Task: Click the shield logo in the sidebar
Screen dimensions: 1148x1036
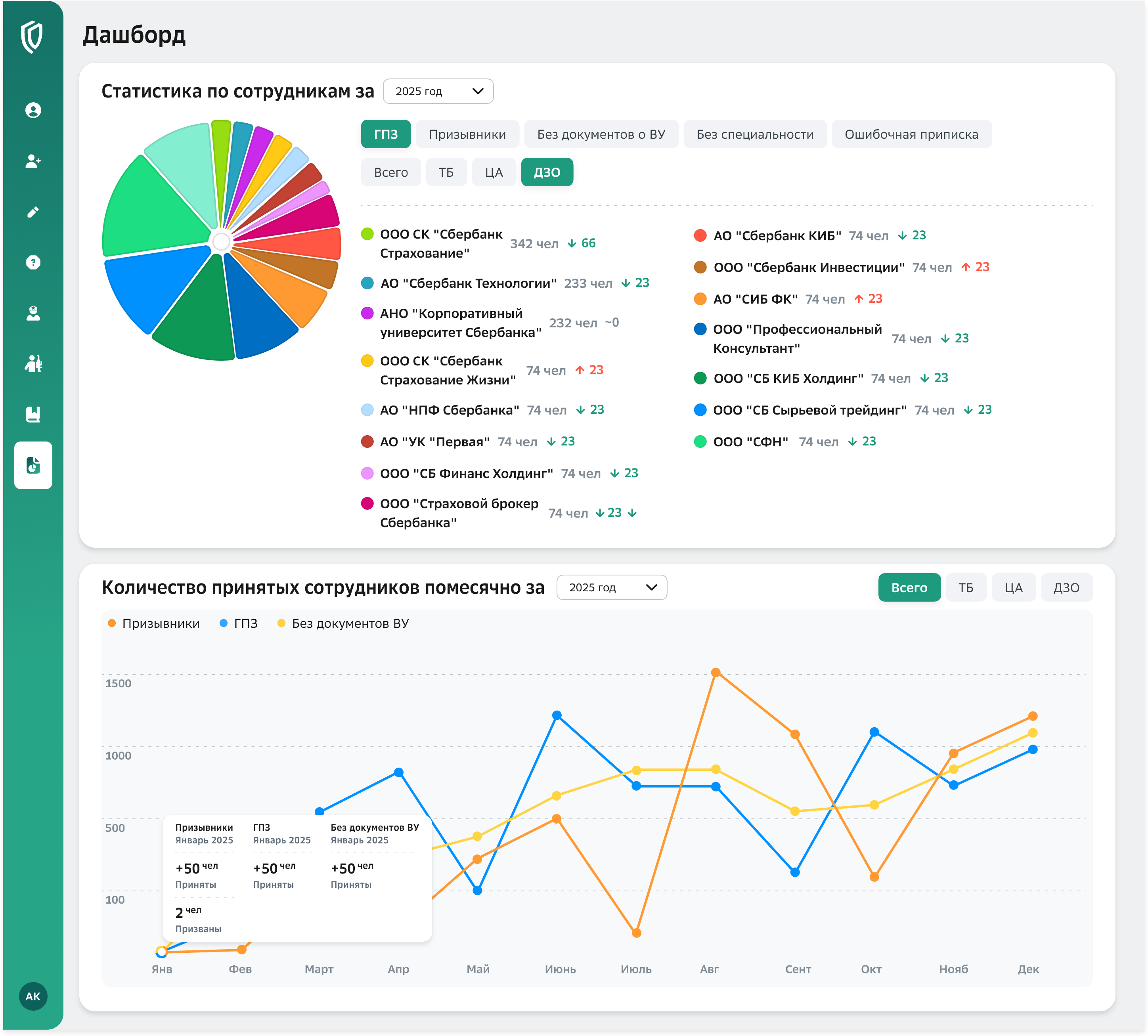Action: tap(32, 37)
